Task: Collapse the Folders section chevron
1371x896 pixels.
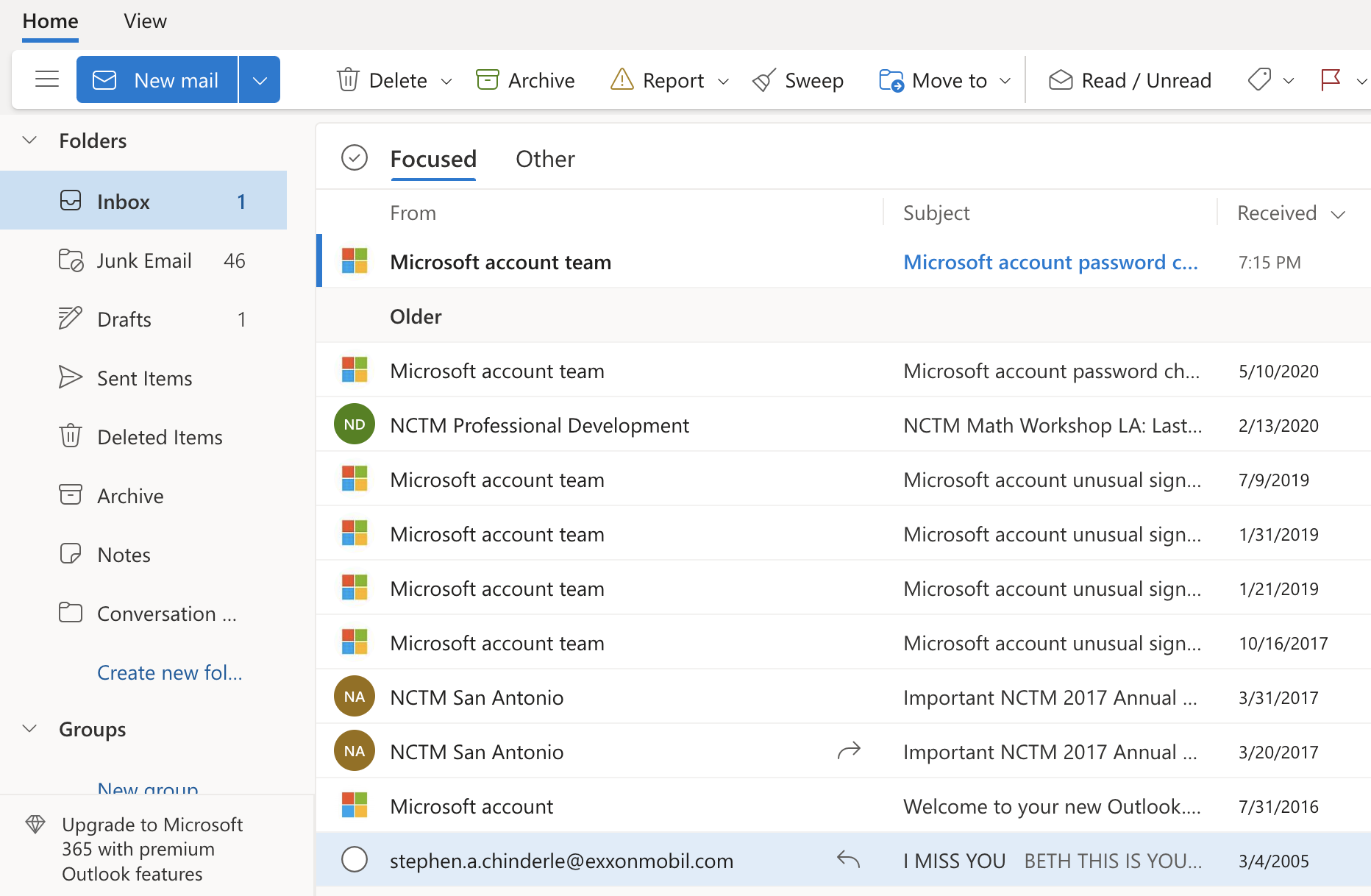Action: click(29, 140)
